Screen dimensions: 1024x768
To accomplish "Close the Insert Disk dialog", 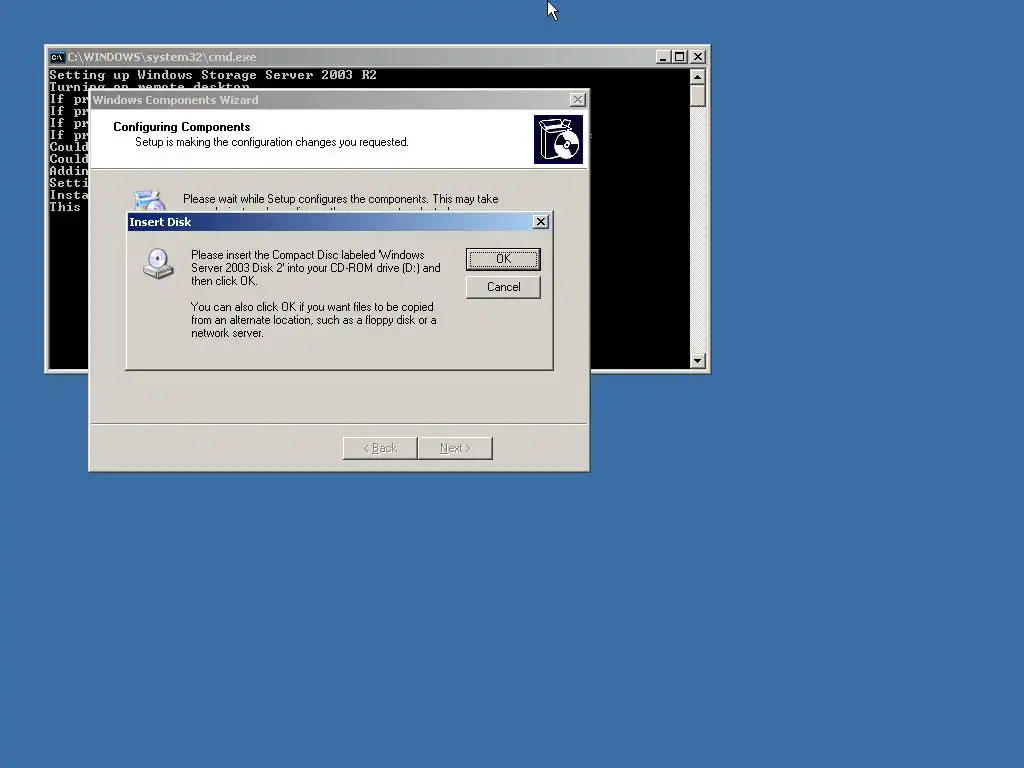I will tap(541, 222).
